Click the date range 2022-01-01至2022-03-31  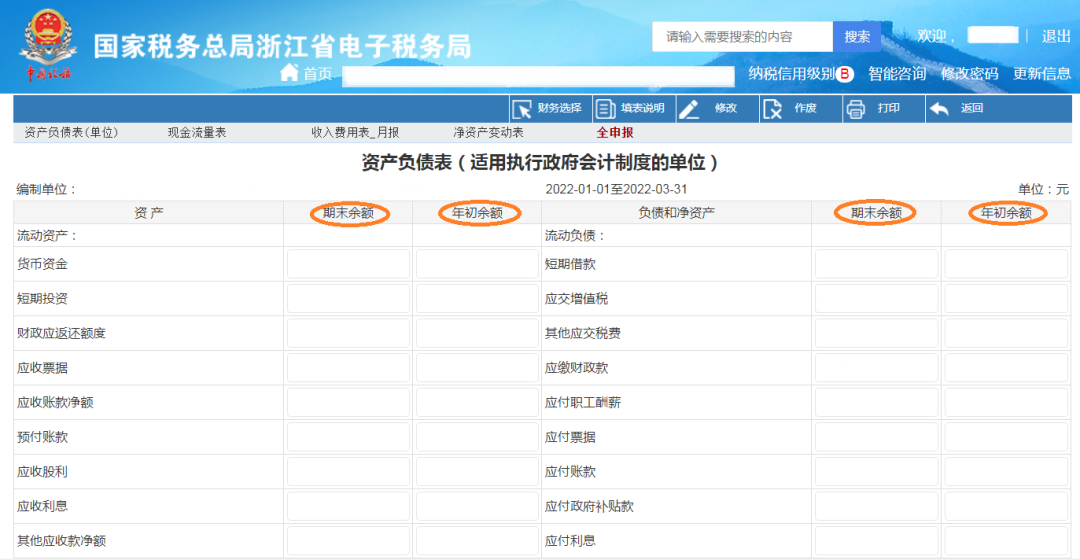(616, 189)
